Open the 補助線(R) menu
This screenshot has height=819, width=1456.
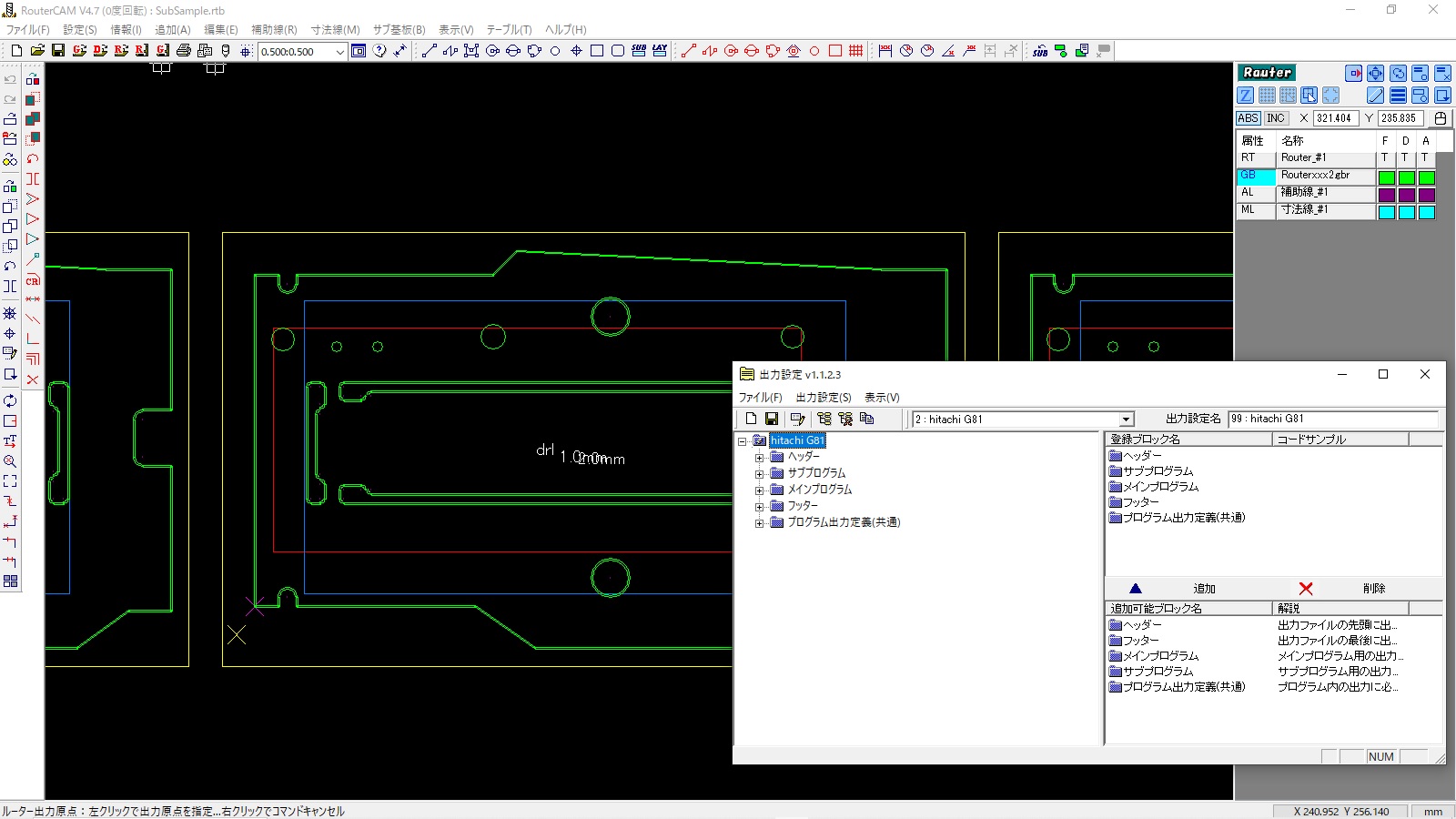point(274,30)
